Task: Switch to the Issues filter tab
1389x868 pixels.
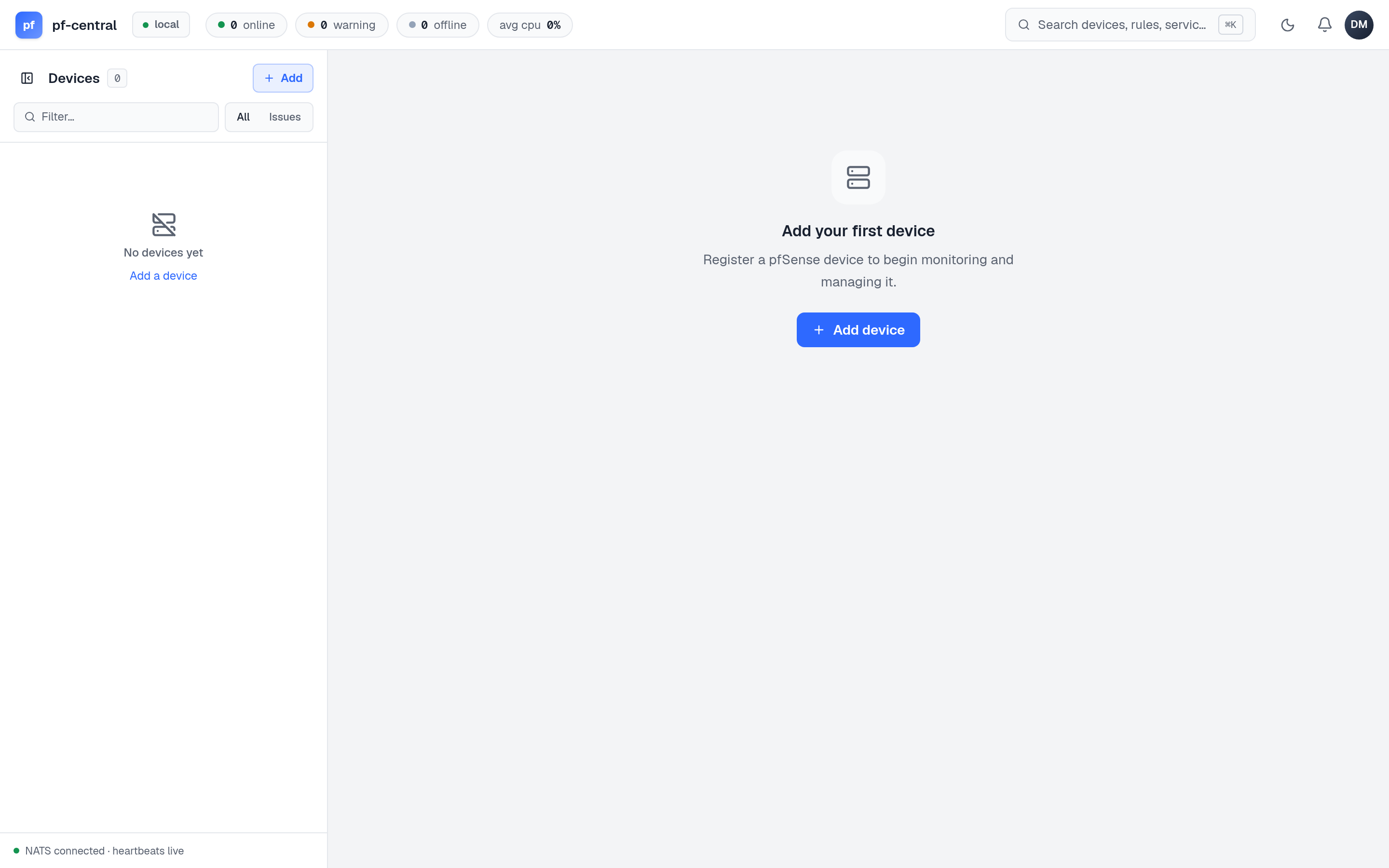Action: [285, 117]
